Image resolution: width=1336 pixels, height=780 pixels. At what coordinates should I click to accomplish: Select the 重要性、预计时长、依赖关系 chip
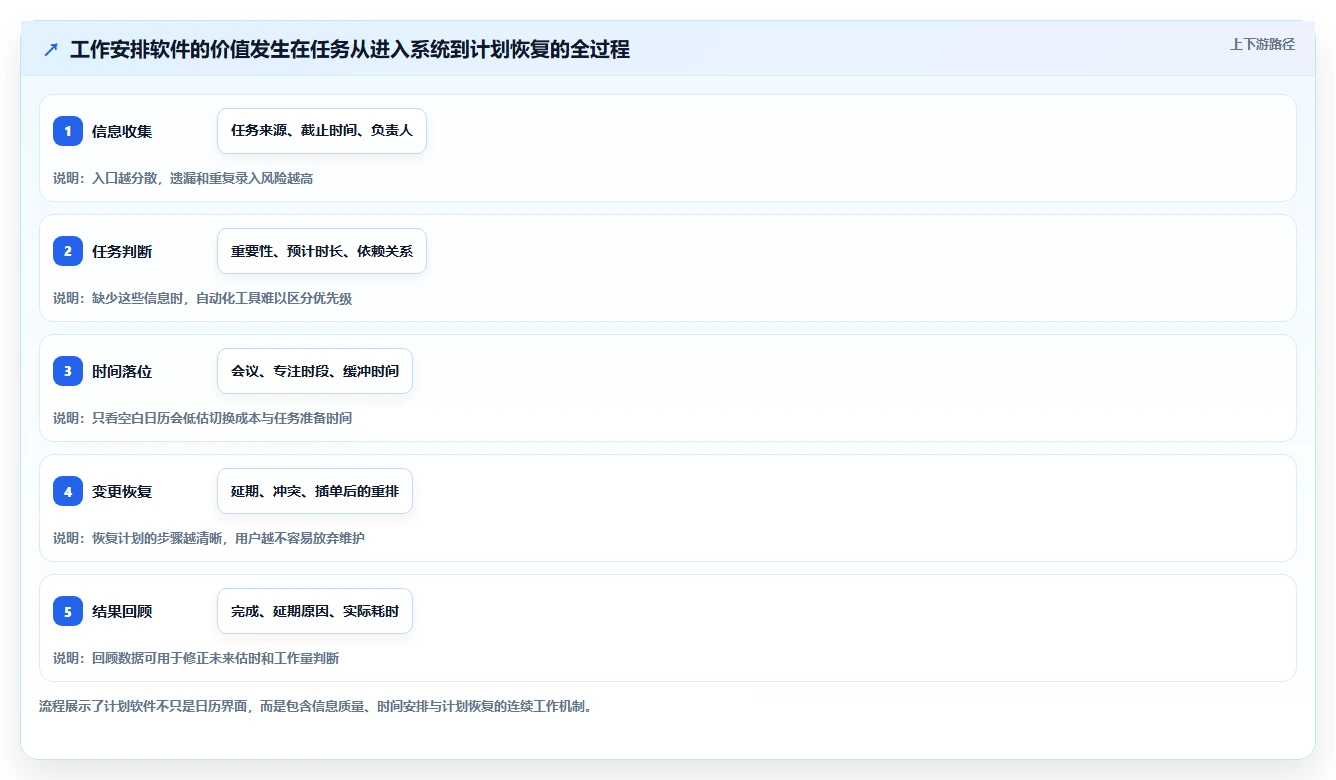coord(322,251)
